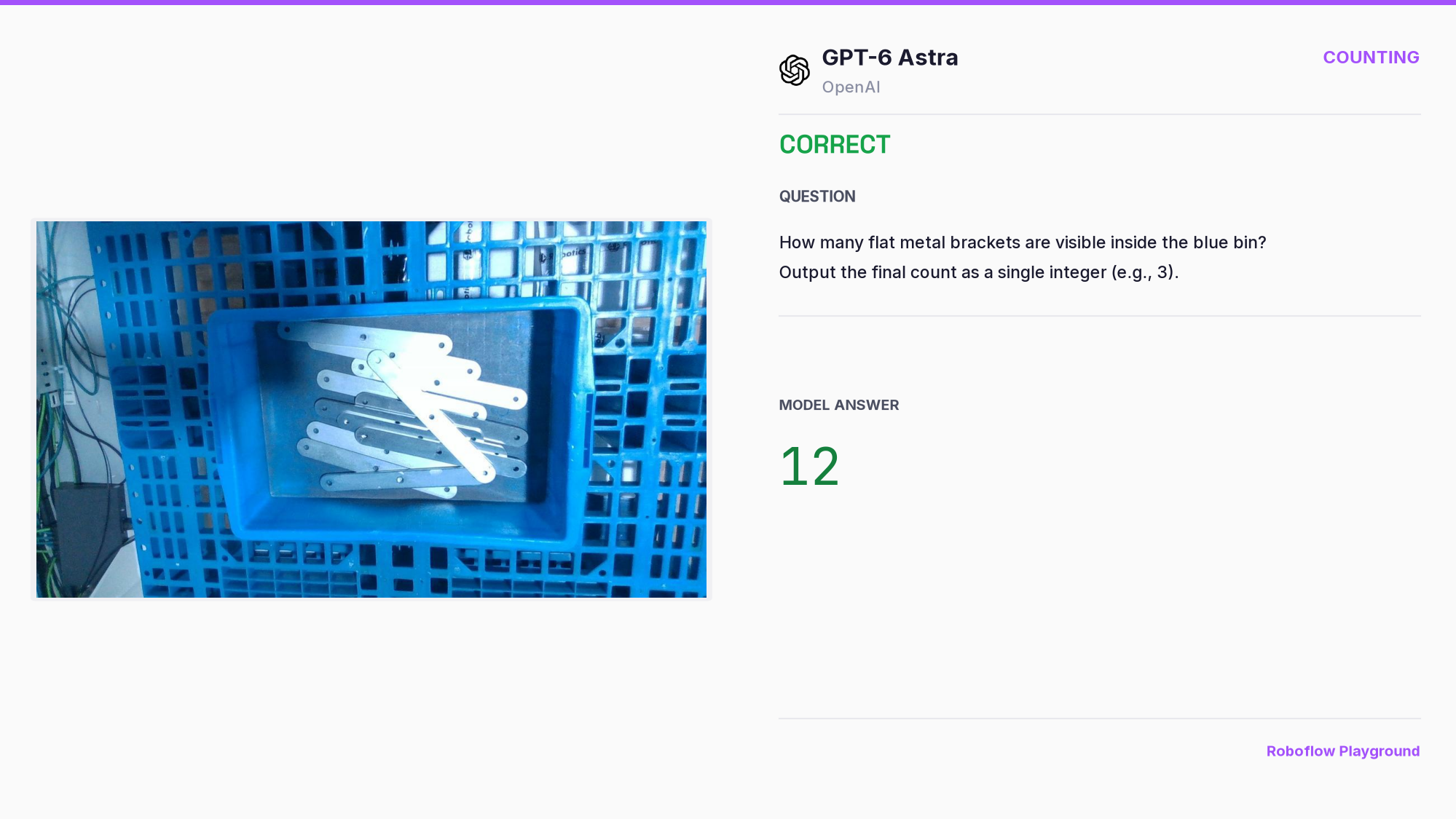Click the GPT-6 Astra model title
The height and width of the screenshot is (819, 1456).
click(x=889, y=58)
